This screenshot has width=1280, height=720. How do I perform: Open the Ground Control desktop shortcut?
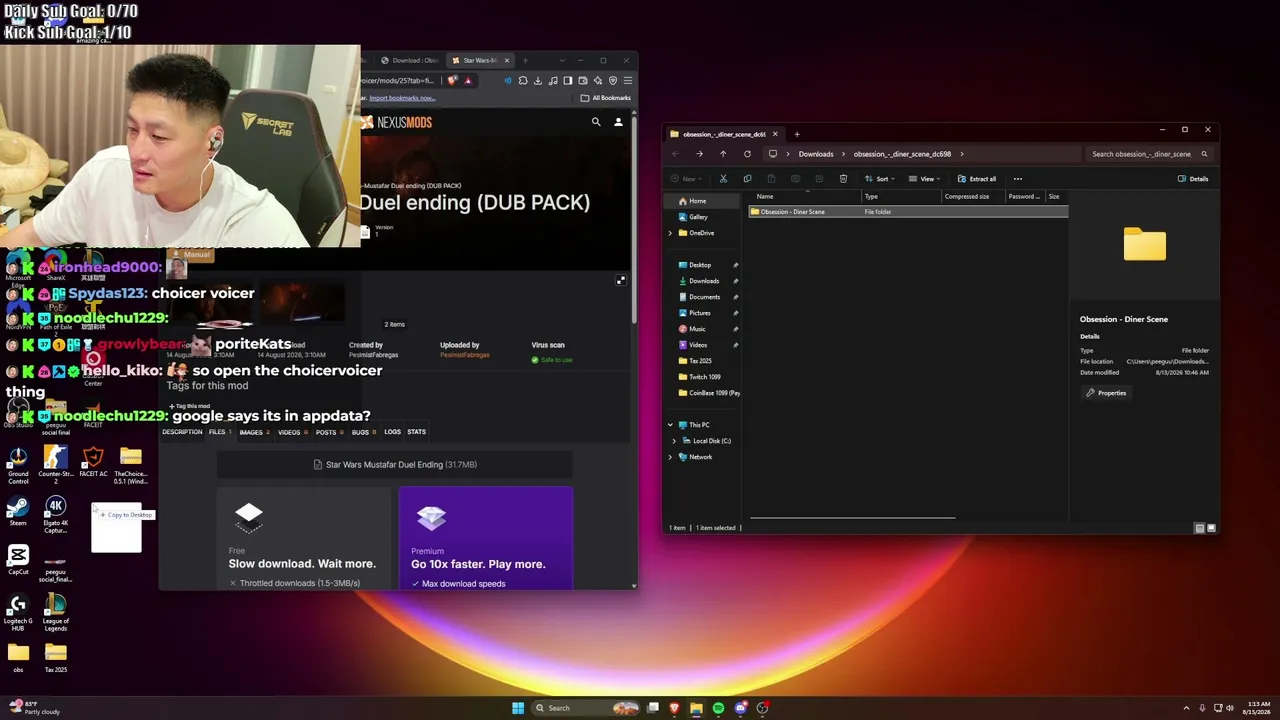click(18, 465)
